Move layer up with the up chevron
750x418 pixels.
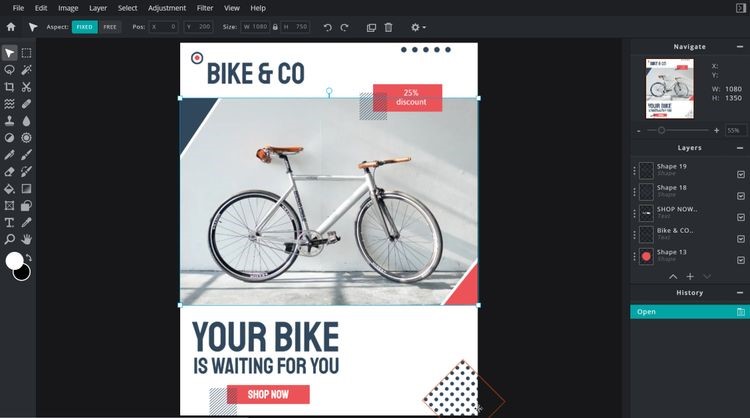pos(673,276)
